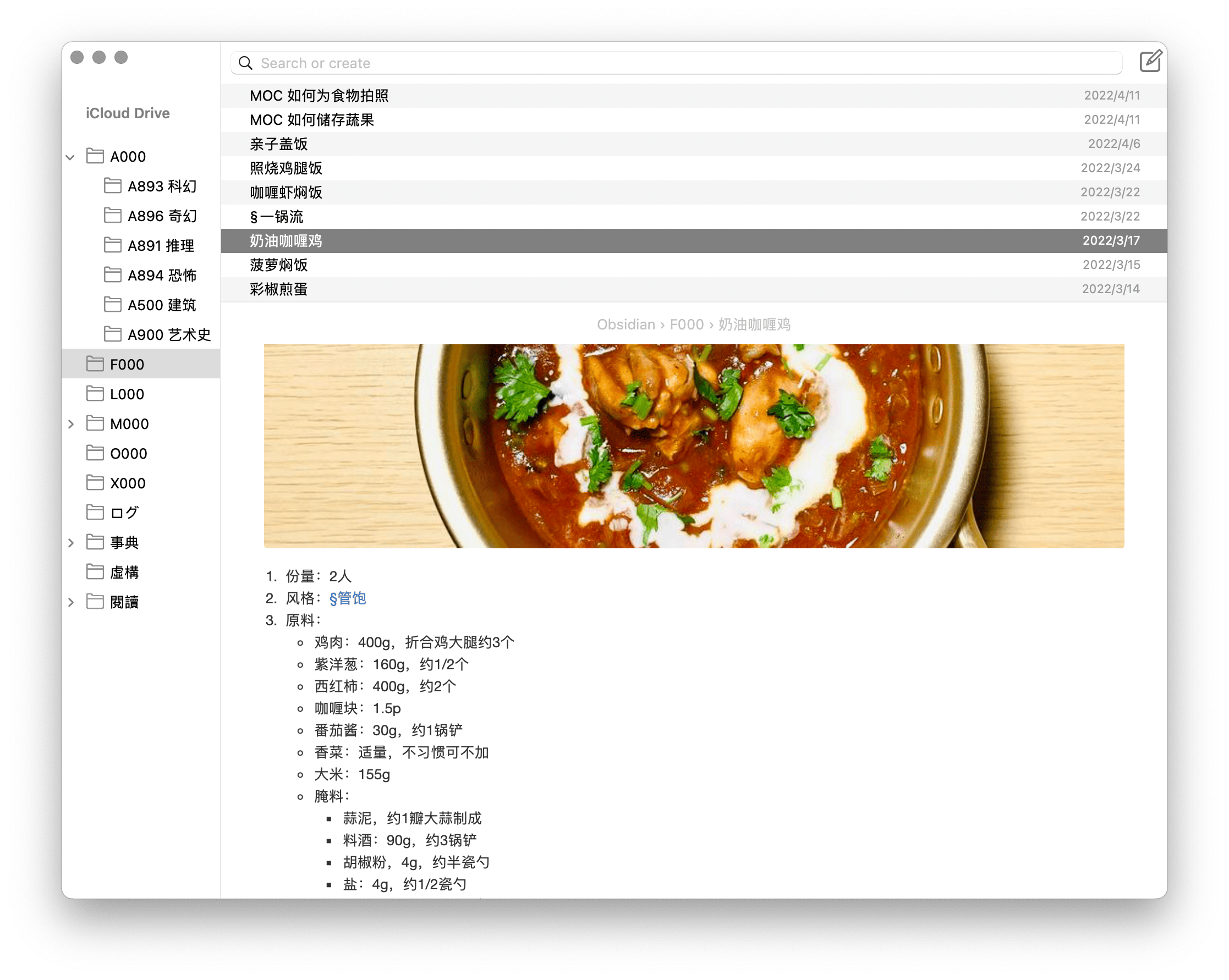
Task: Select the A893 科幻 folder label
Action: pos(162,186)
